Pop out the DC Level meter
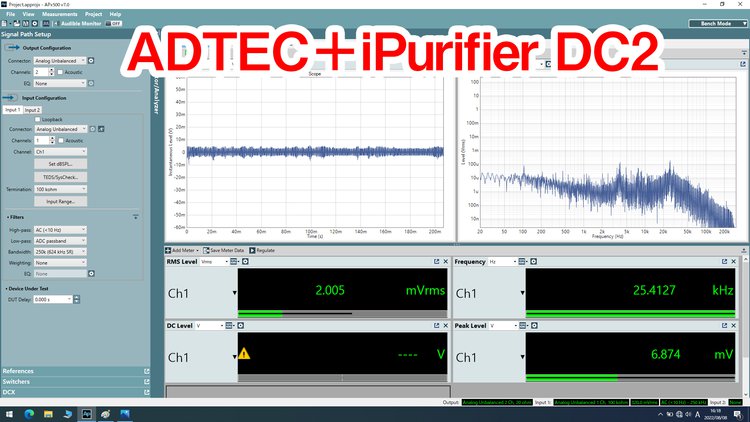Image resolution: width=750 pixels, height=422 pixels. pyautogui.click(x=436, y=326)
